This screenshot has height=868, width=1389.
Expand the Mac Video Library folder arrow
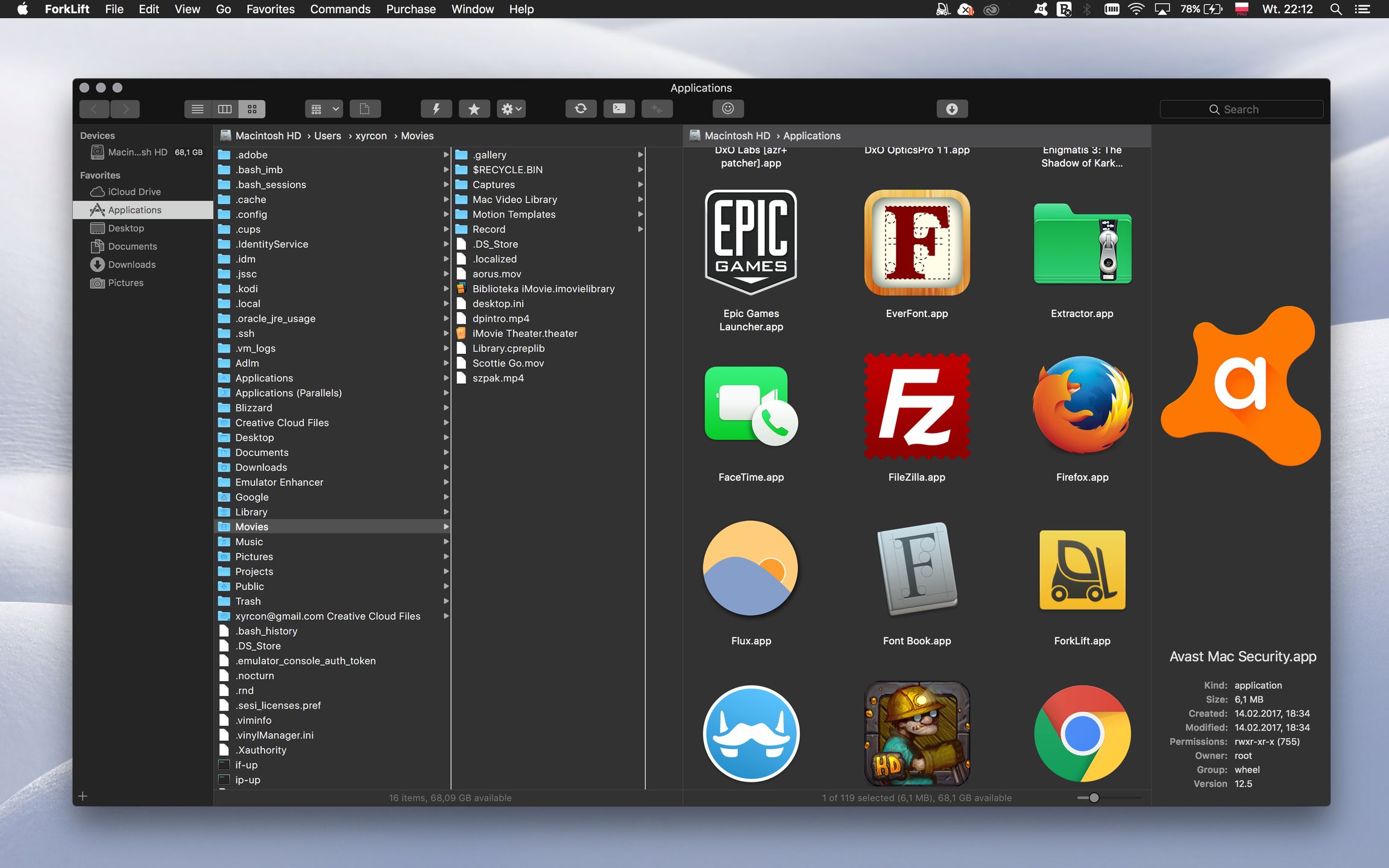click(x=640, y=200)
